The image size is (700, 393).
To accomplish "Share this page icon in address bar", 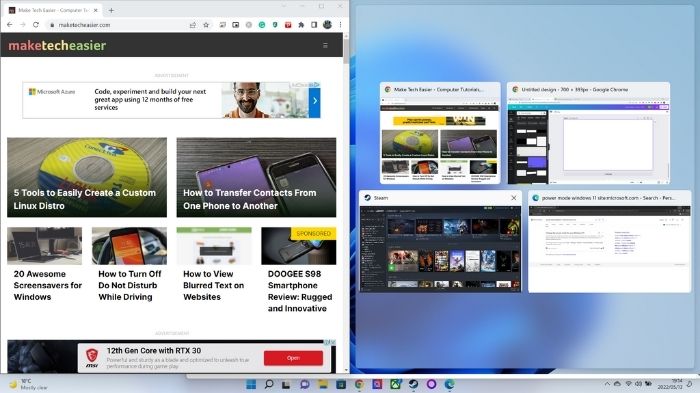I will (x=193, y=25).
